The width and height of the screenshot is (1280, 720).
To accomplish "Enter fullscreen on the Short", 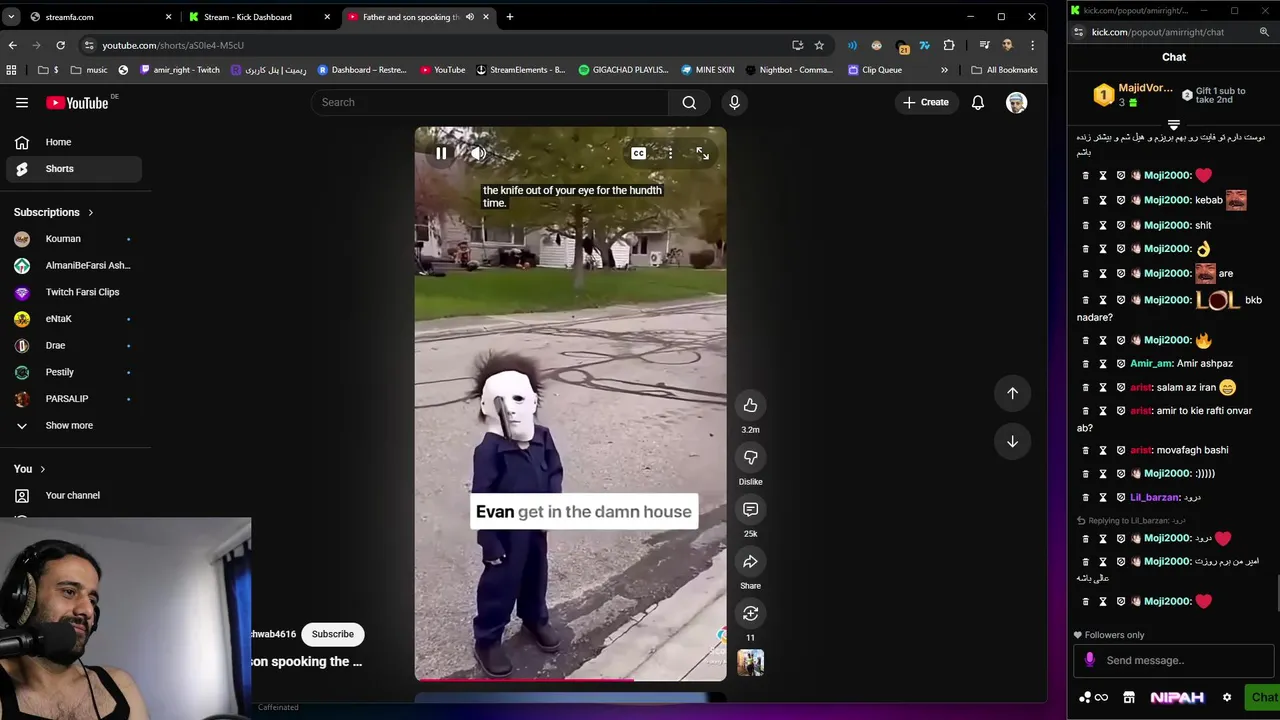I will pos(702,153).
